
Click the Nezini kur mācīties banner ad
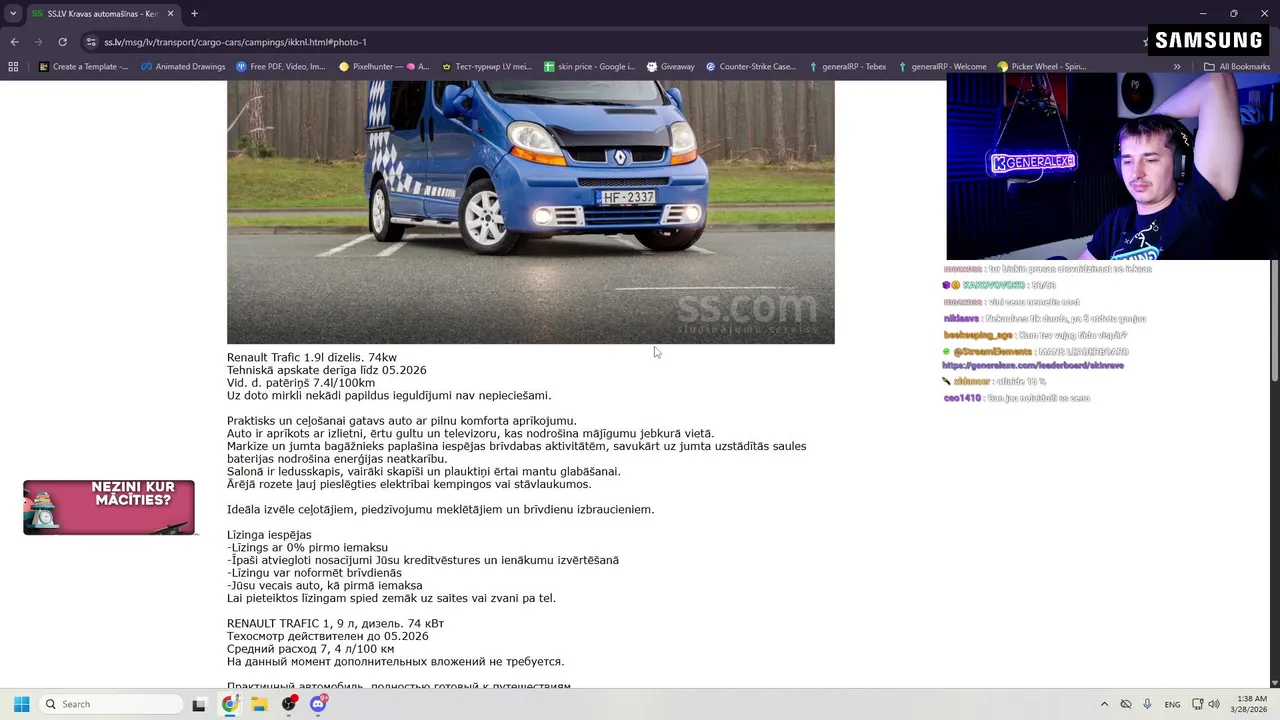pos(109,507)
